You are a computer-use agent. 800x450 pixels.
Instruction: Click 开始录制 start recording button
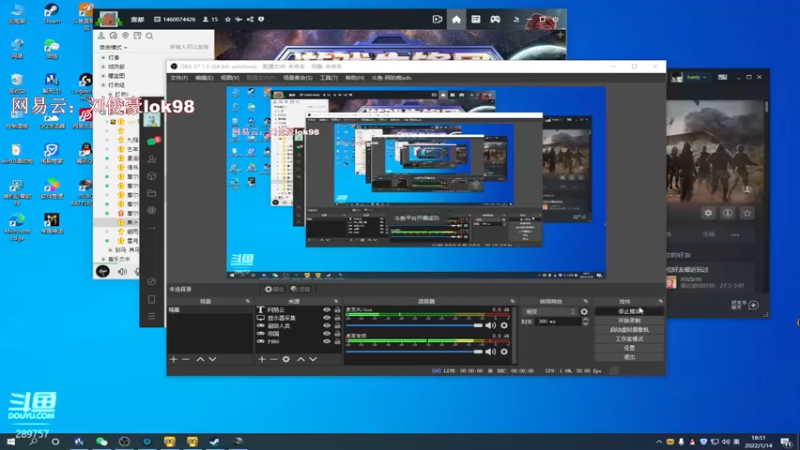point(630,320)
